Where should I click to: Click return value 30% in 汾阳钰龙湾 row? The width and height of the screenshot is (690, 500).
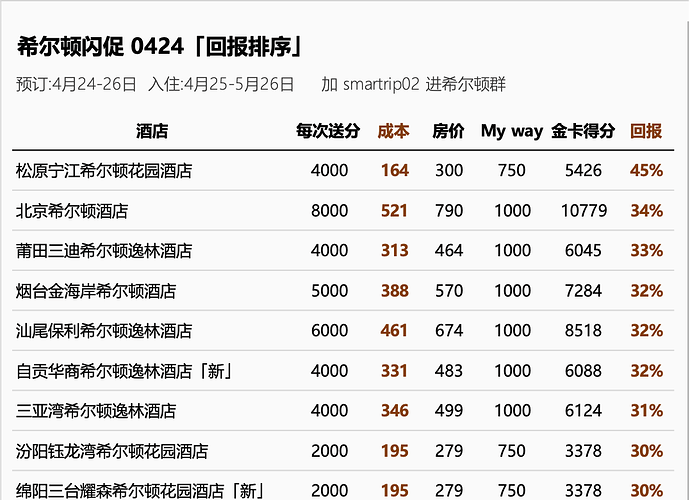646,451
